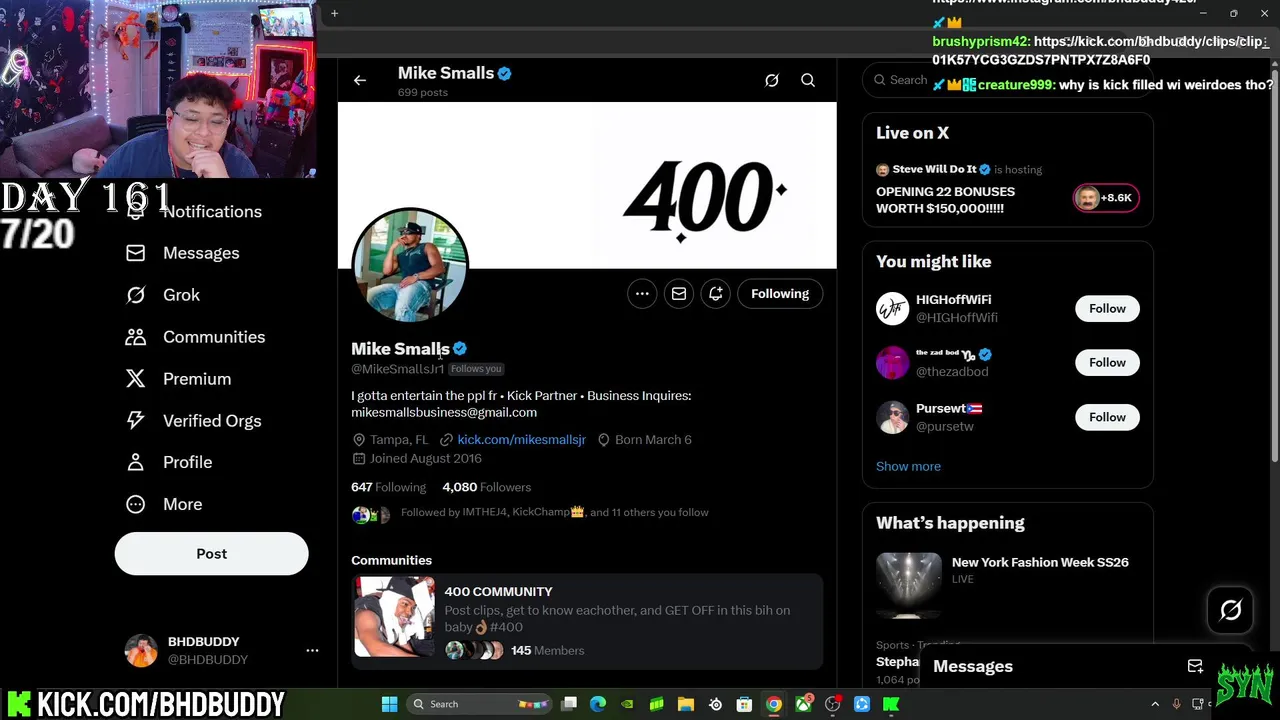The image size is (1280, 720).
Task: Open a new browser tab with plus
Action: 335,13
